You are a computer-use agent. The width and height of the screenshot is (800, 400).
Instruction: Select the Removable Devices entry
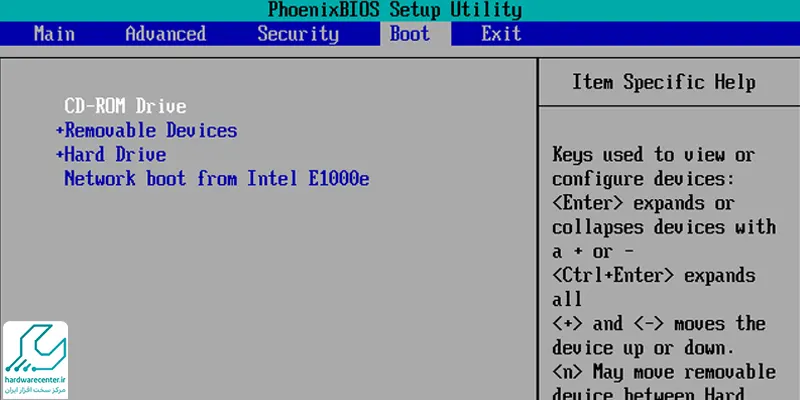(x=151, y=131)
